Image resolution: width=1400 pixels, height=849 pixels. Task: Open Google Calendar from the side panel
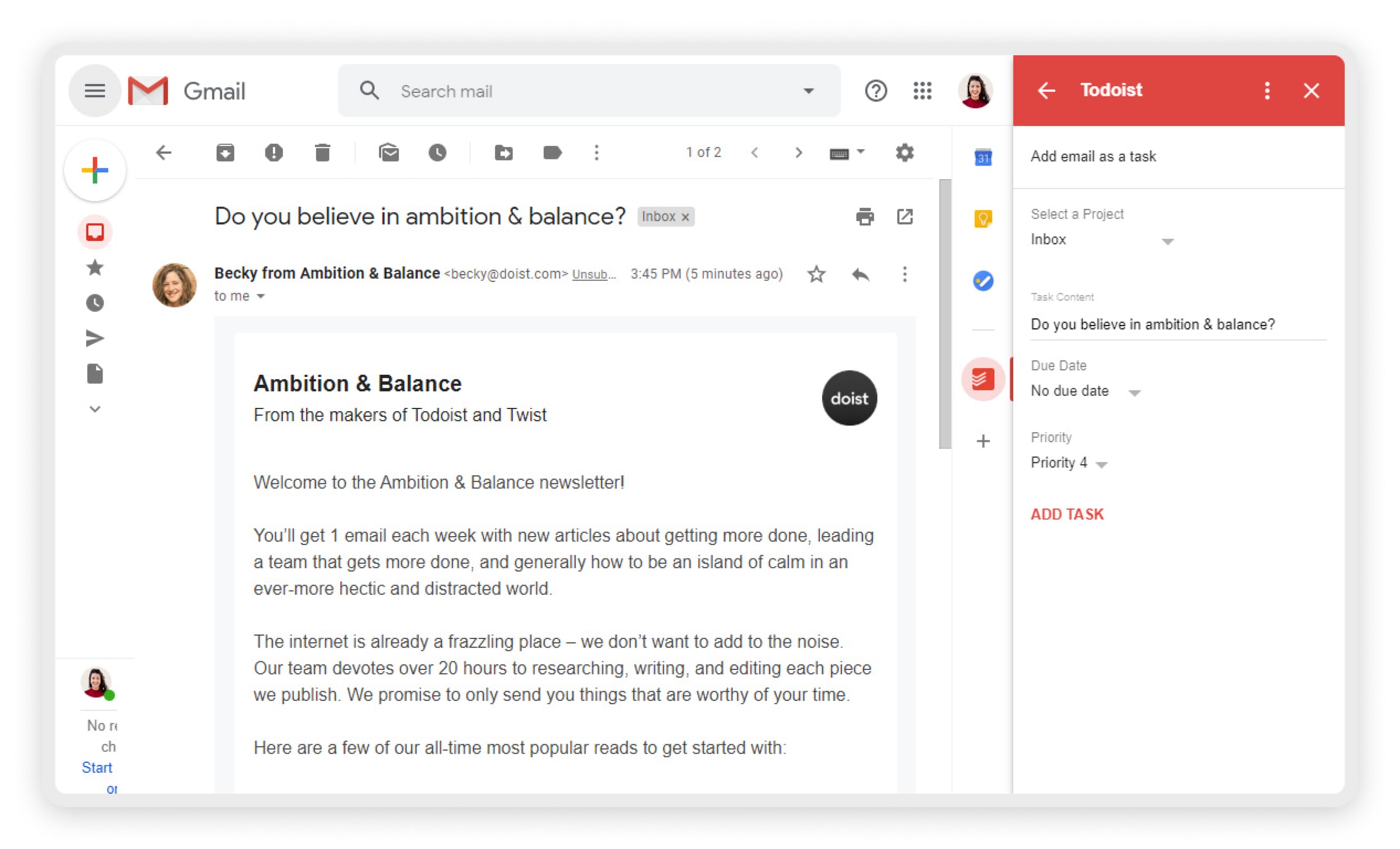click(x=982, y=157)
